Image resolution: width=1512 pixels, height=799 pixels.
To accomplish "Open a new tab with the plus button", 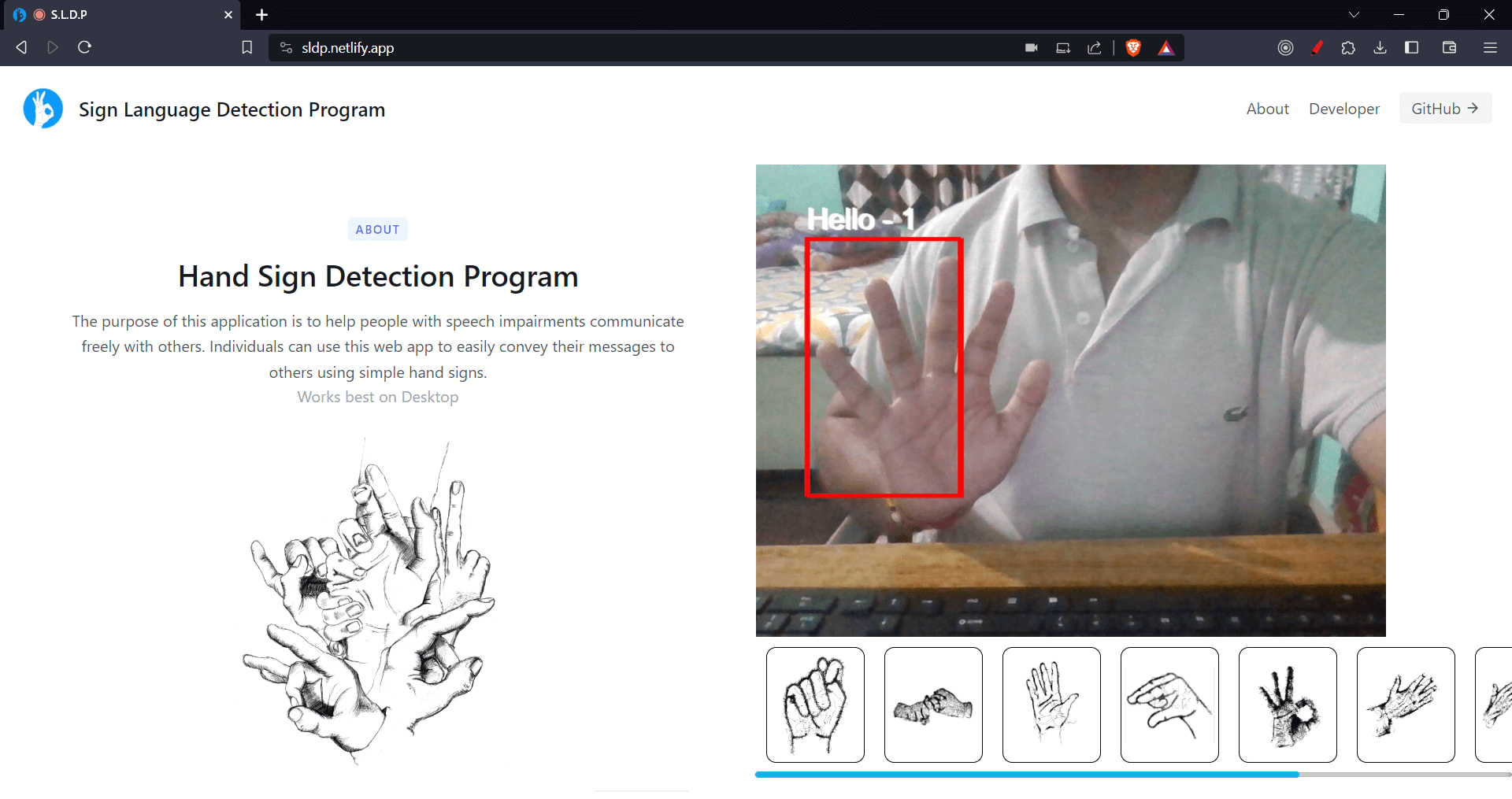I will point(262,15).
